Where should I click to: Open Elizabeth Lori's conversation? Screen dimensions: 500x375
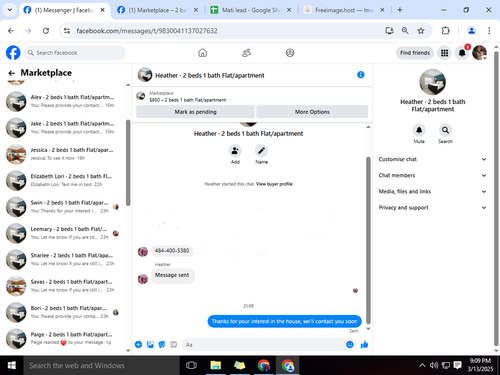(63, 180)
